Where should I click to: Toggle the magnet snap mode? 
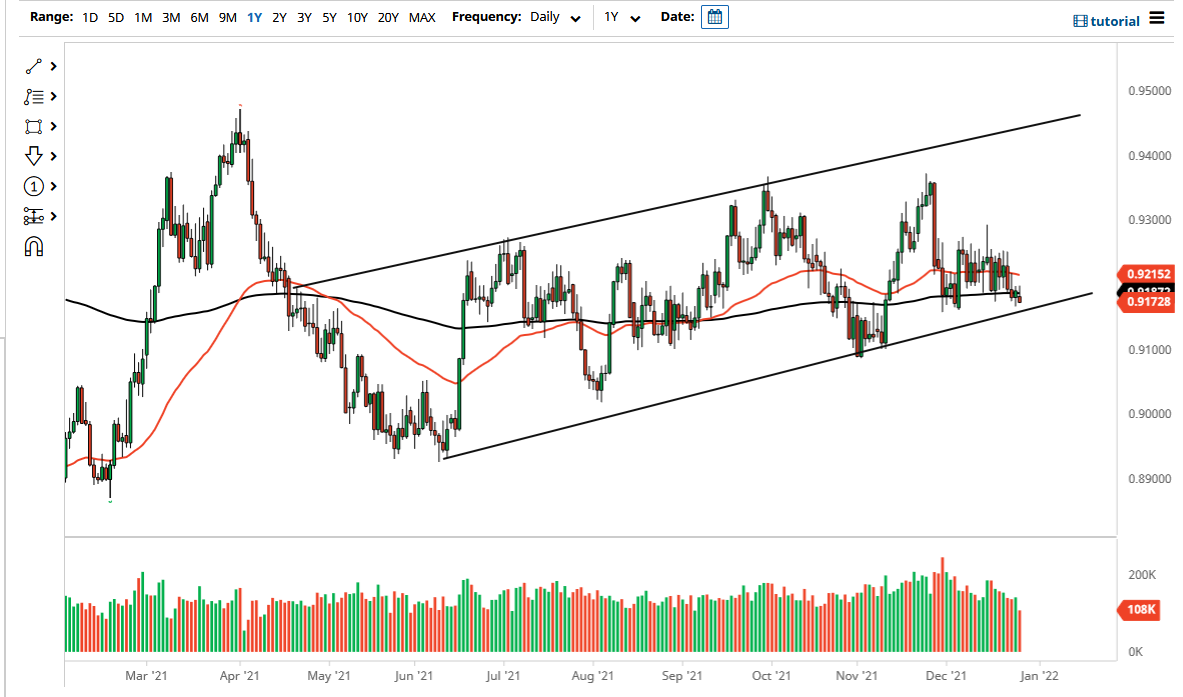pos(34,246)
